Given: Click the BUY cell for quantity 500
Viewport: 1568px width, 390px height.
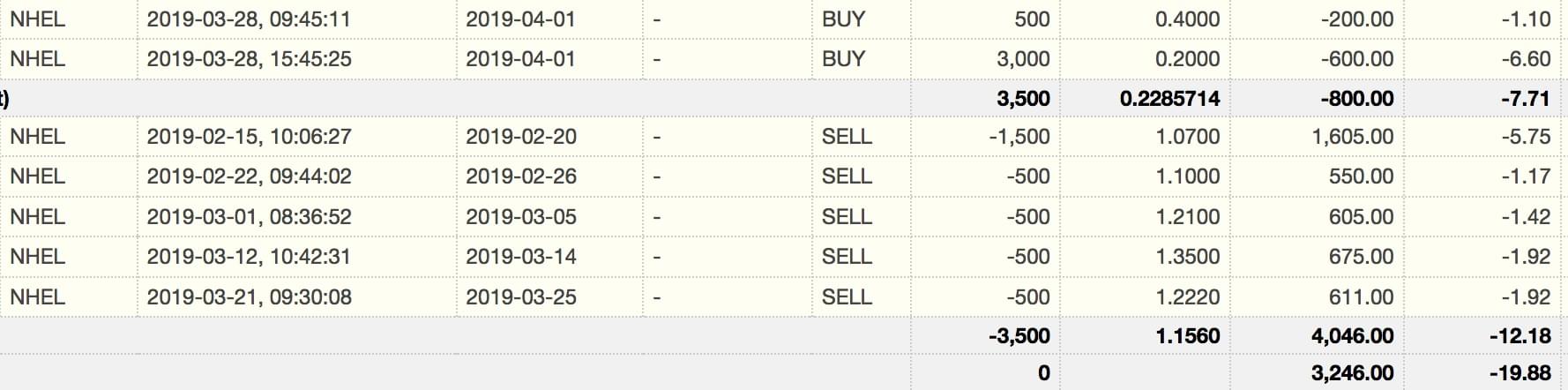Looking at the screenshot, I should click(843, 19).
